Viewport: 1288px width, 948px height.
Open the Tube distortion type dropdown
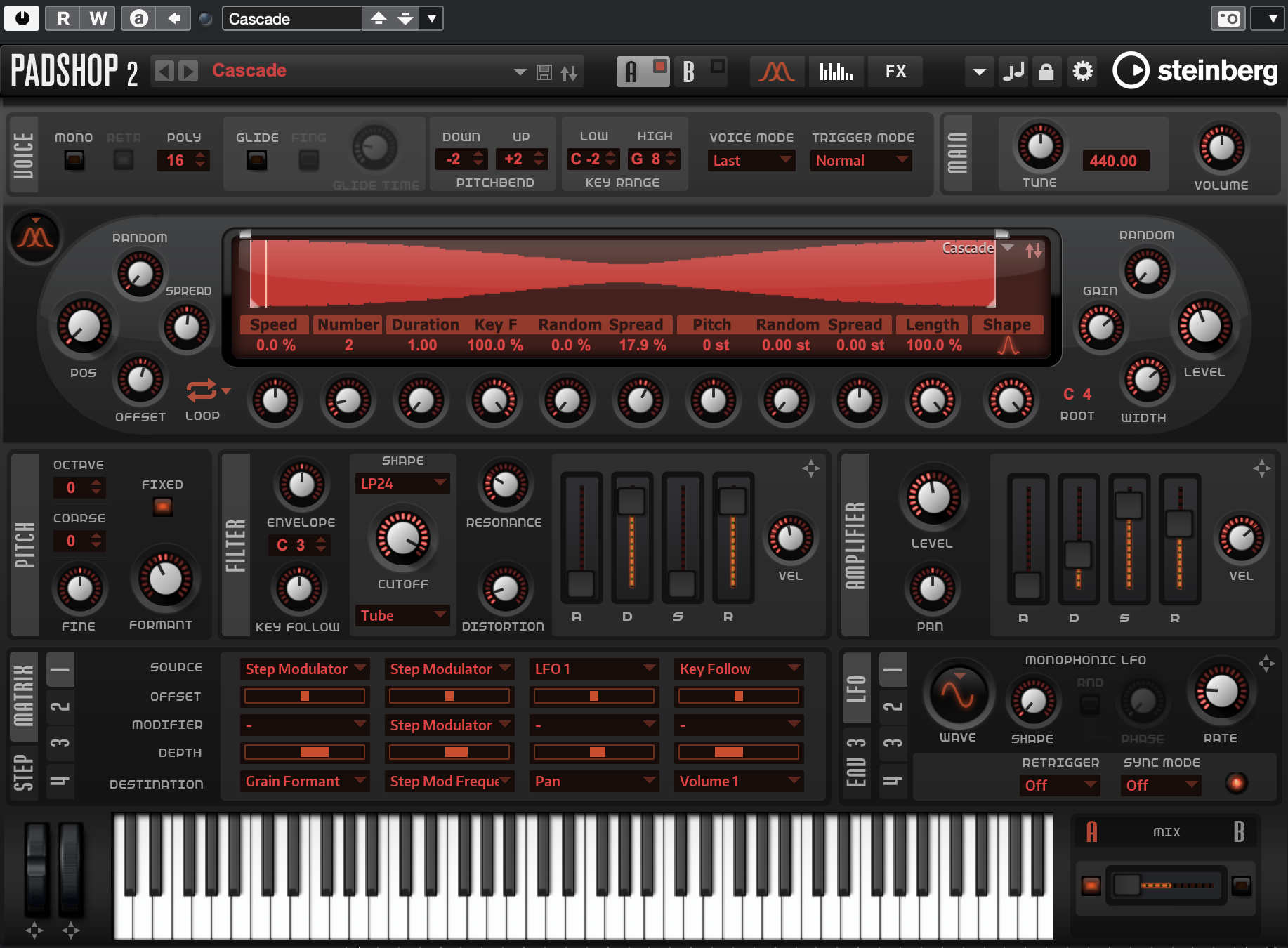click(x=403, y=616)
